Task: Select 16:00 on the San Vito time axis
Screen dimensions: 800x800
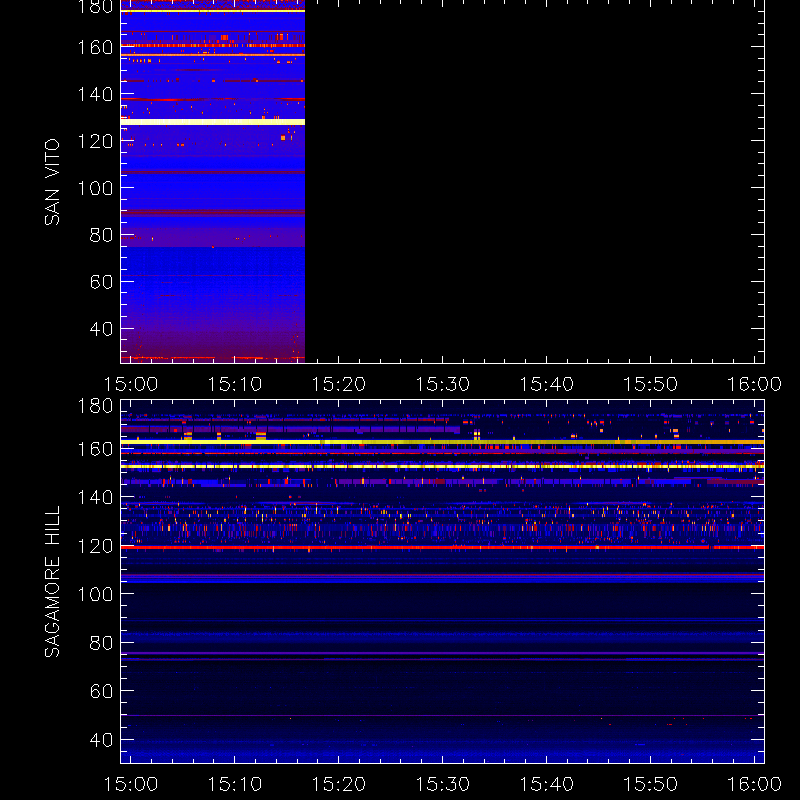Action: (x=755, y=384)
